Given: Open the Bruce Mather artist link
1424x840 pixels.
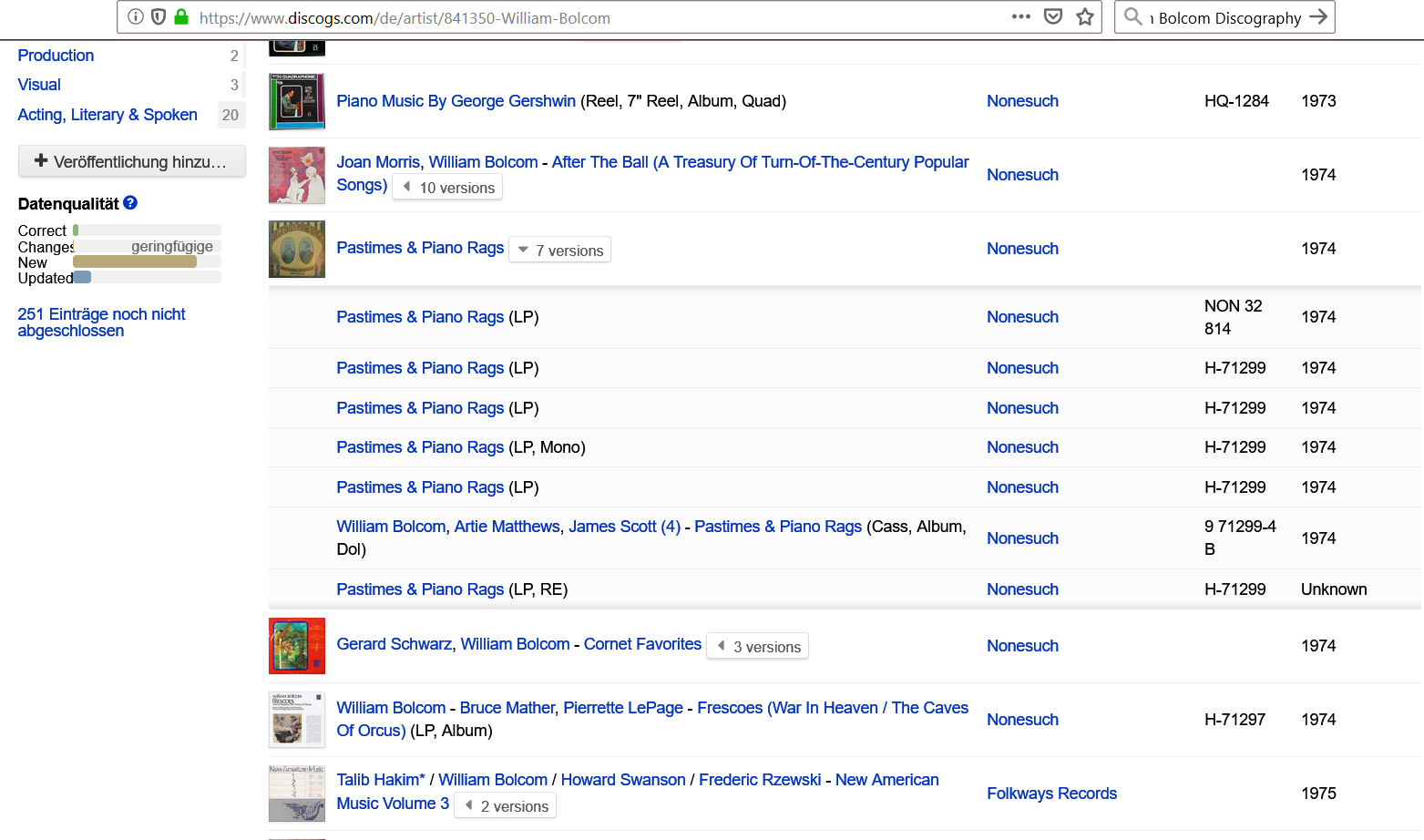Looking at the screenshot, I should point(507,708).
